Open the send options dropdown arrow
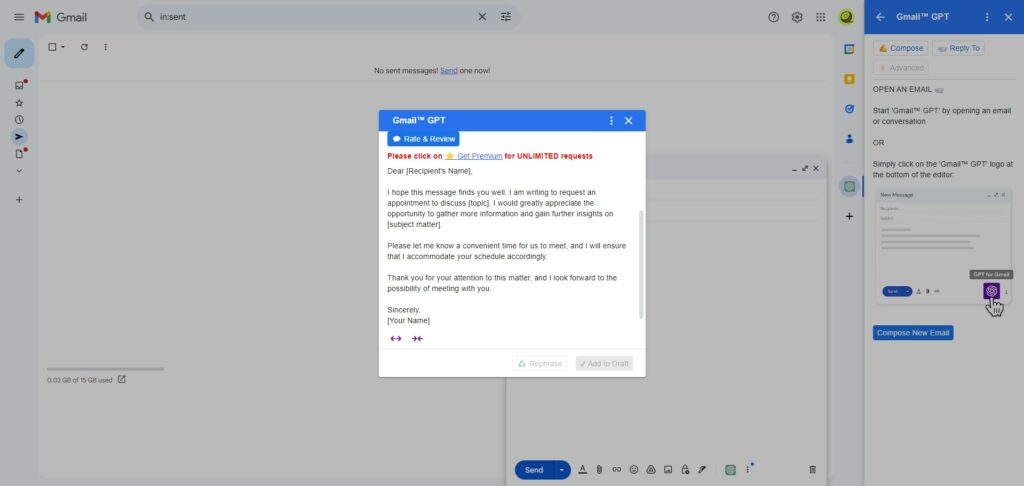1024x486 pixels. tap(562, 470)
